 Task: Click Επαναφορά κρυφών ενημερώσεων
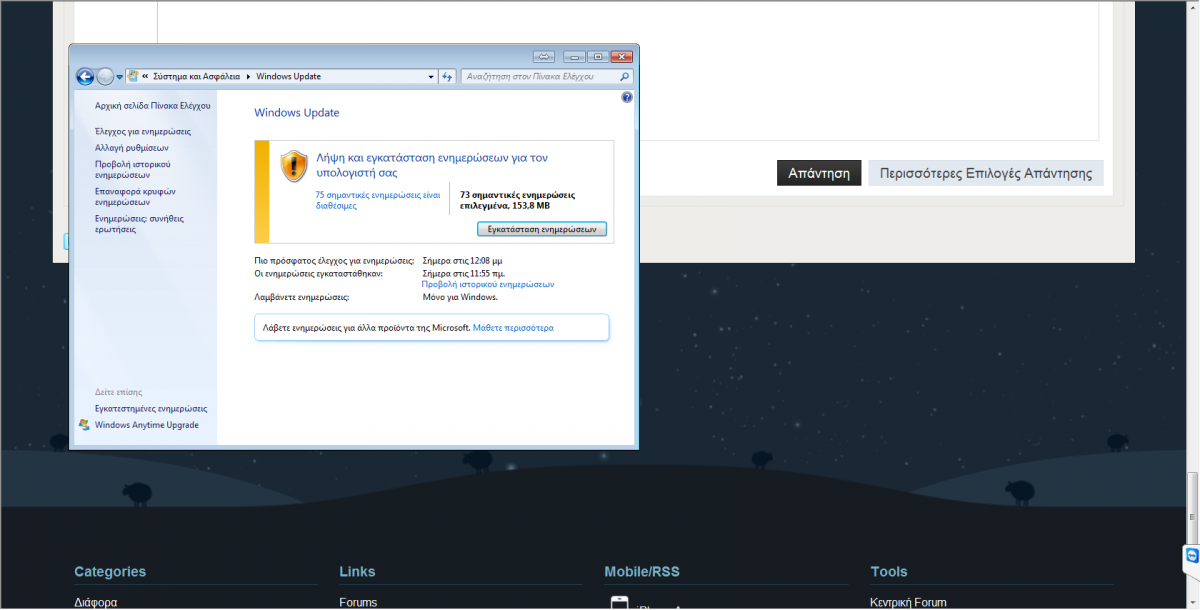coord(135,196)
